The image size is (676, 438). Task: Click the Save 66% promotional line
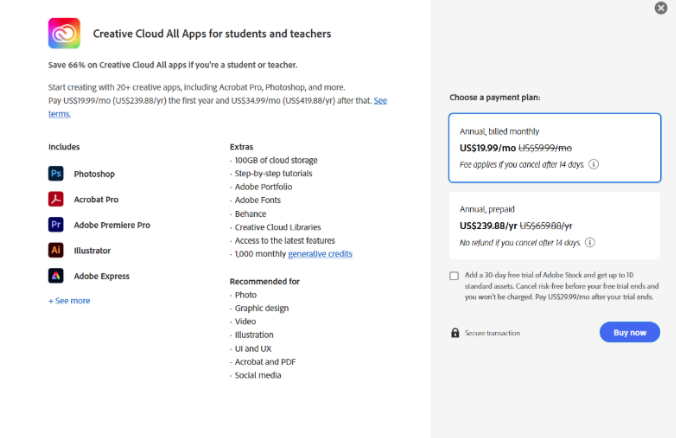(x=172, y=65)
